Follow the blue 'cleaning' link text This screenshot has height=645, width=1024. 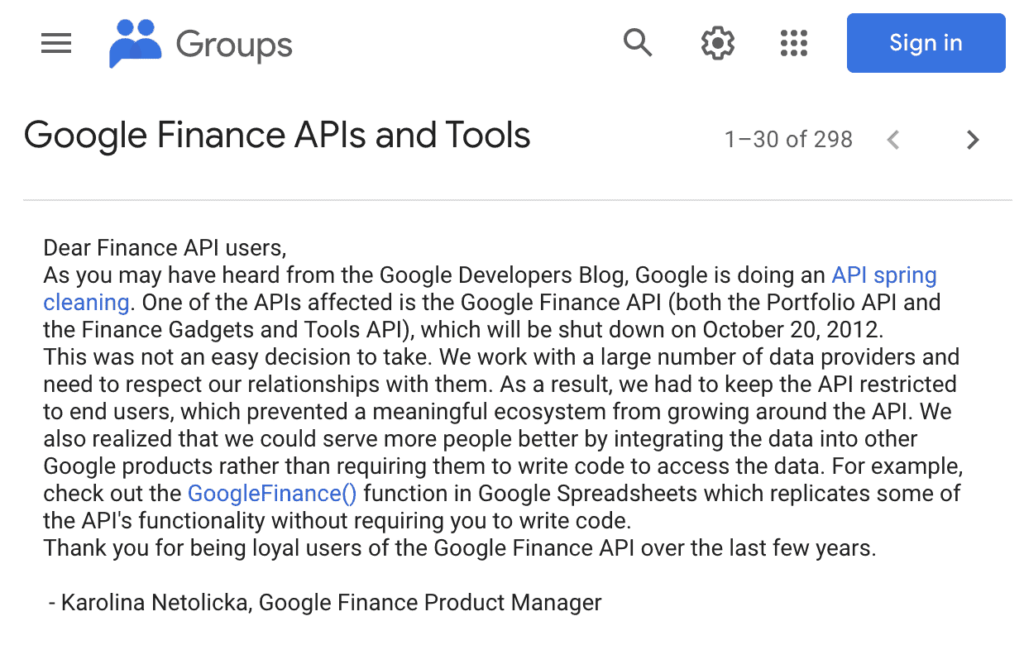point(86,302)
